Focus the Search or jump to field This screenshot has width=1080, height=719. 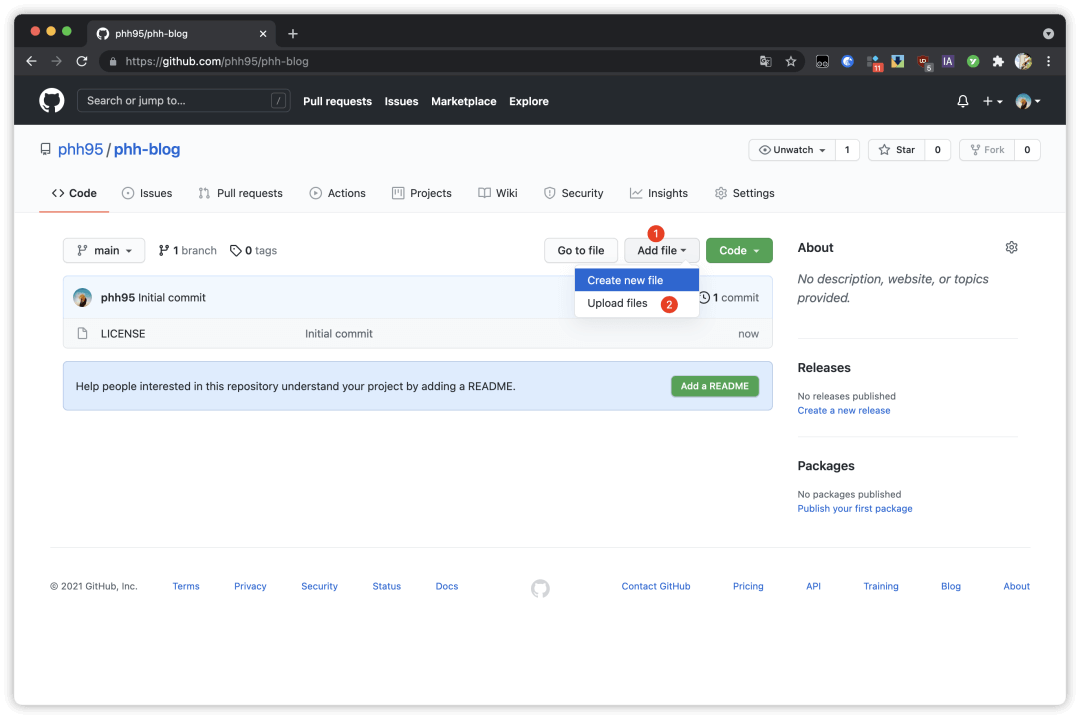[183, 101]
